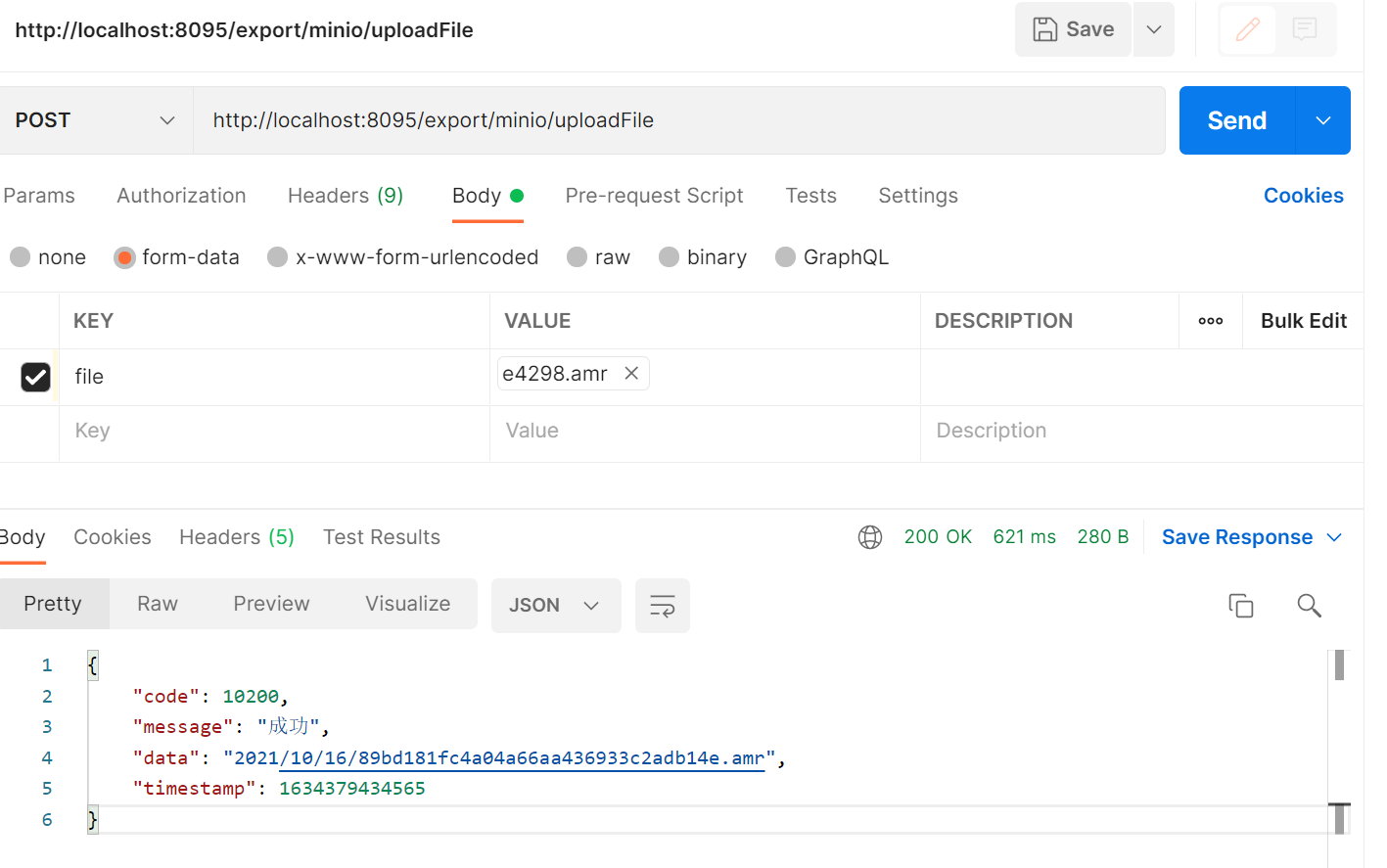
Task: Switch to Raw view
Action: [x=158, y=604]
